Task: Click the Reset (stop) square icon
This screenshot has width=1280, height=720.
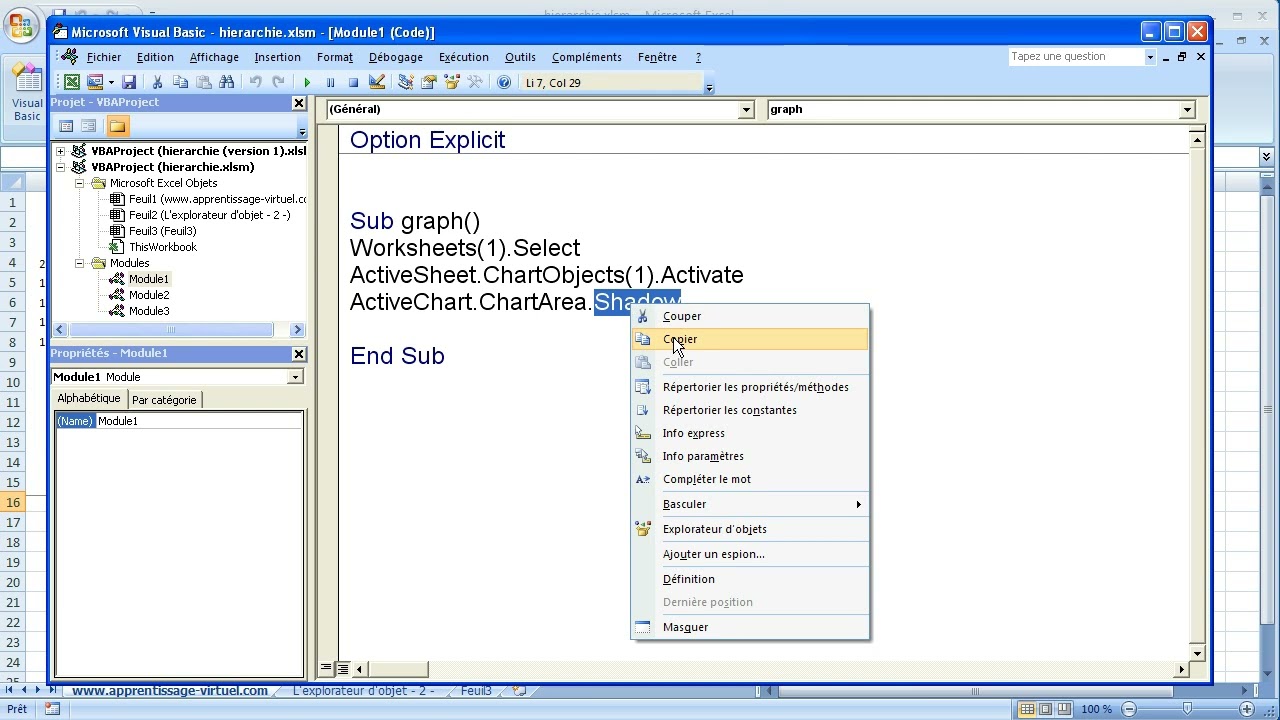Action: (x=353, y=82)
